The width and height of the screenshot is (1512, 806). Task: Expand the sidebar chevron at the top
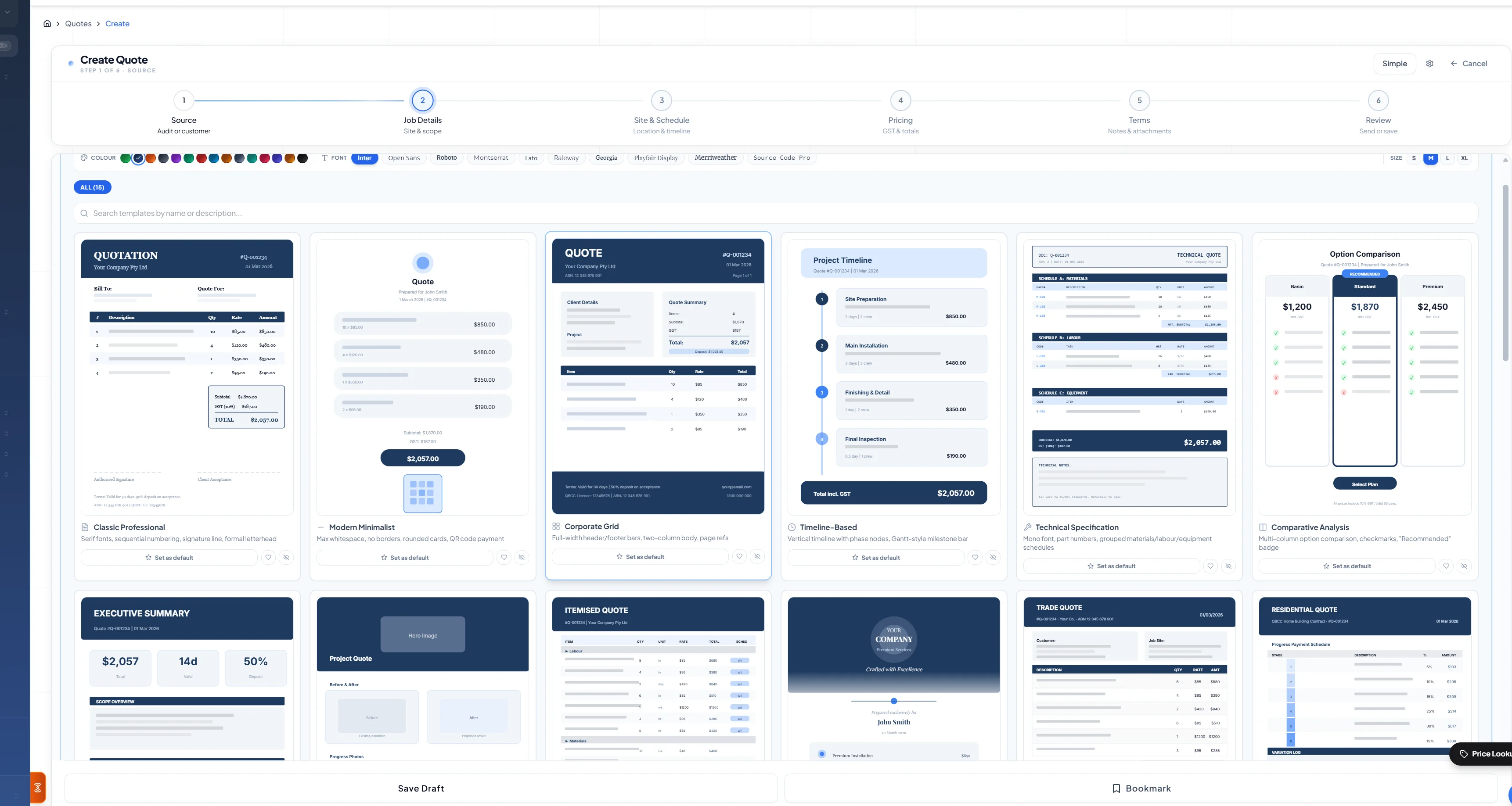(7, 12)
